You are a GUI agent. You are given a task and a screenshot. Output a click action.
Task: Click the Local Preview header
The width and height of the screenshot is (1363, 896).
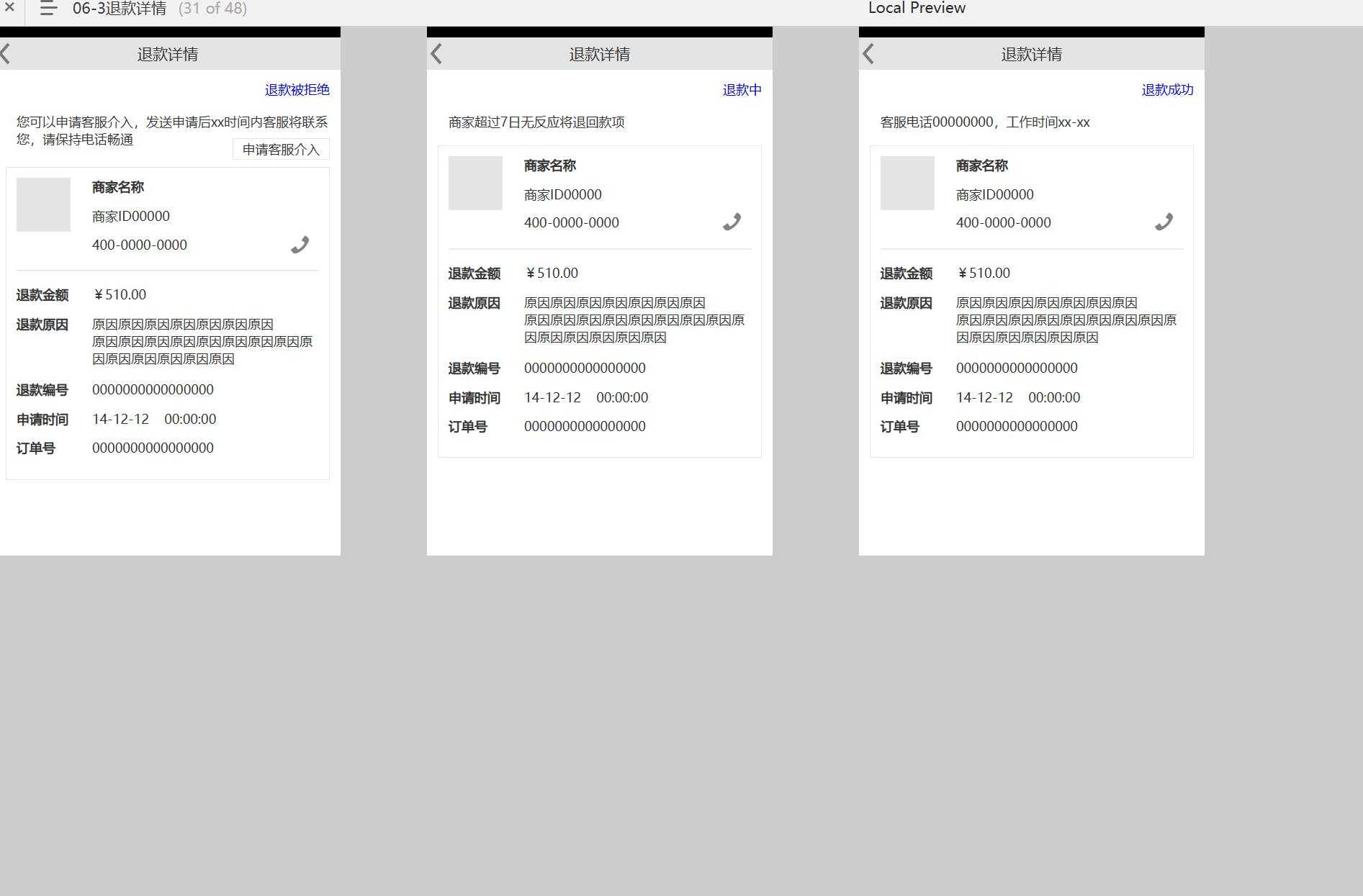[x=917, y=8]
